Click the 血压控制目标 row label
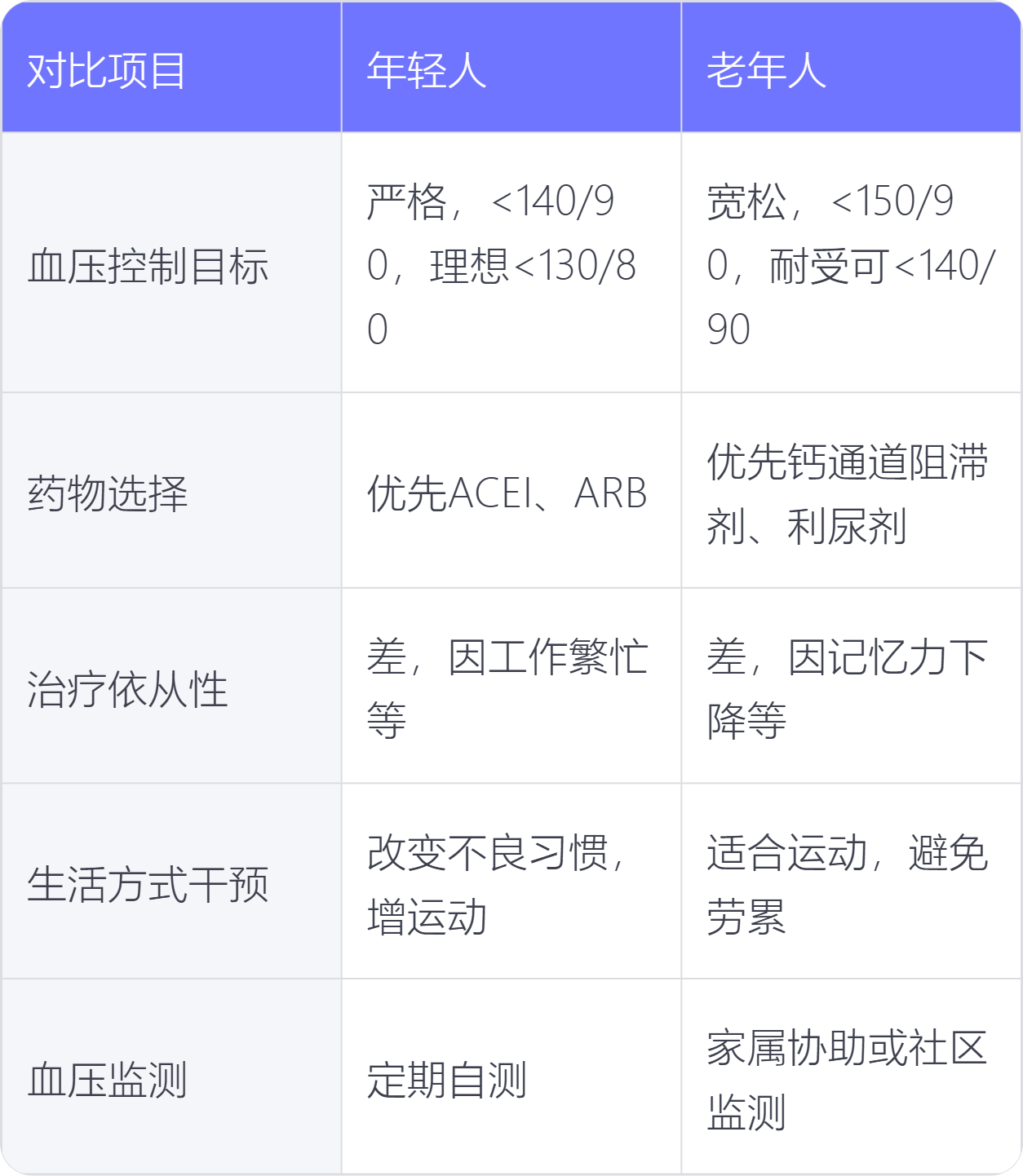 coord(171,263)
